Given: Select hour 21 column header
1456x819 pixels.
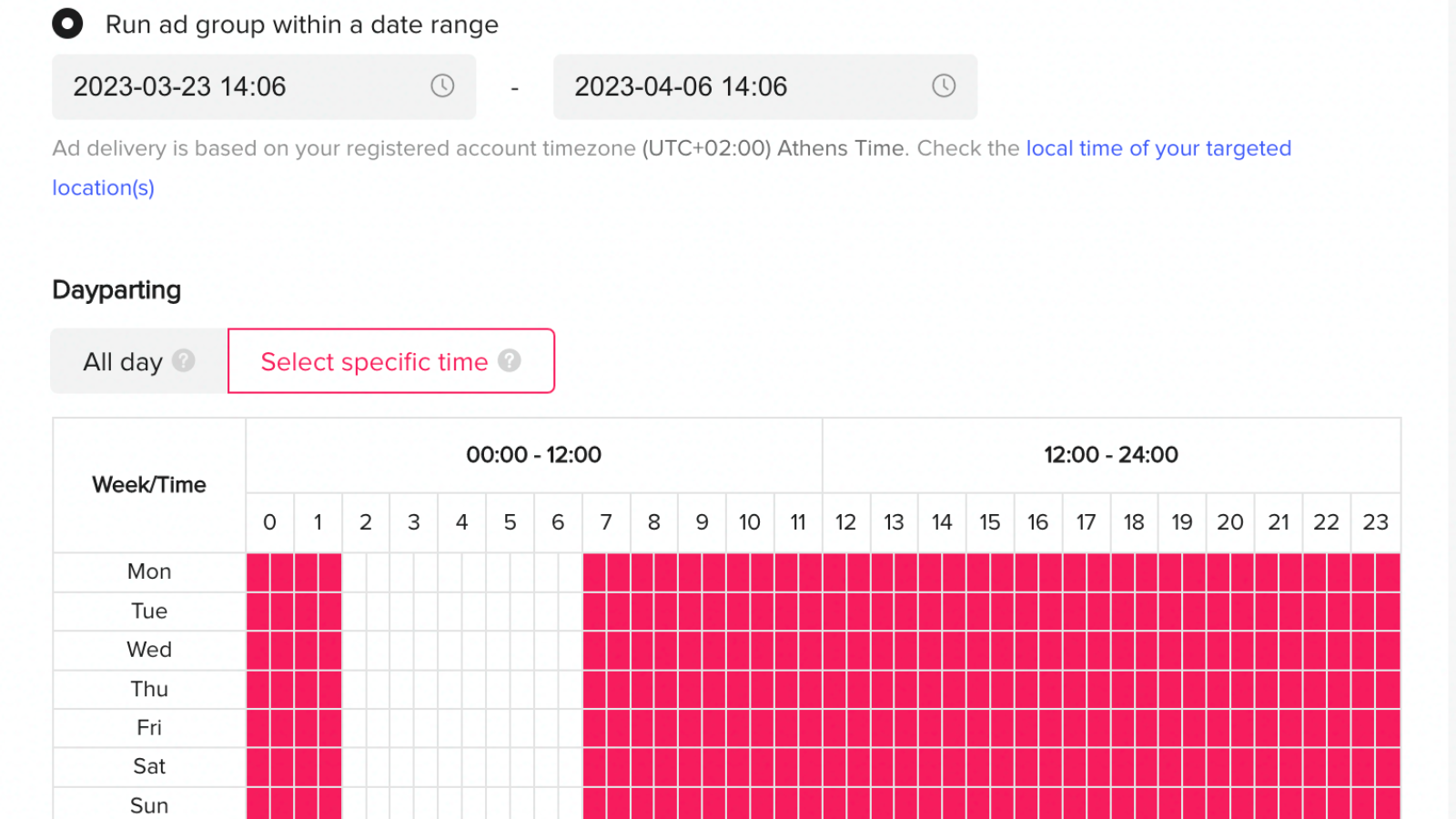Looking at the screenshot, I should 1279,522.
